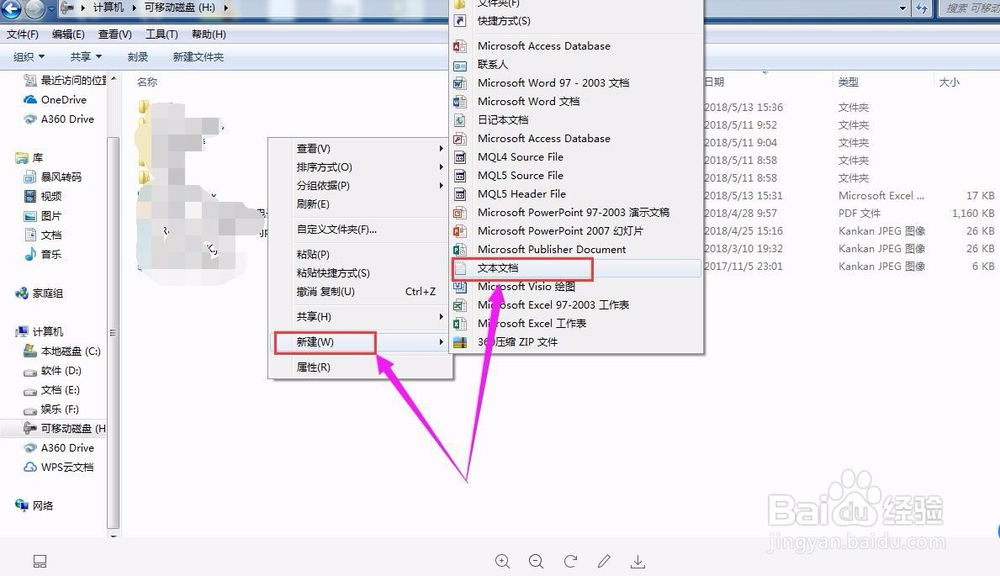Image resolution: width=1000 pixels, height=576 pixels.
Task: Click the MQL4 Source File icon
Action: (x=460, y=158)
